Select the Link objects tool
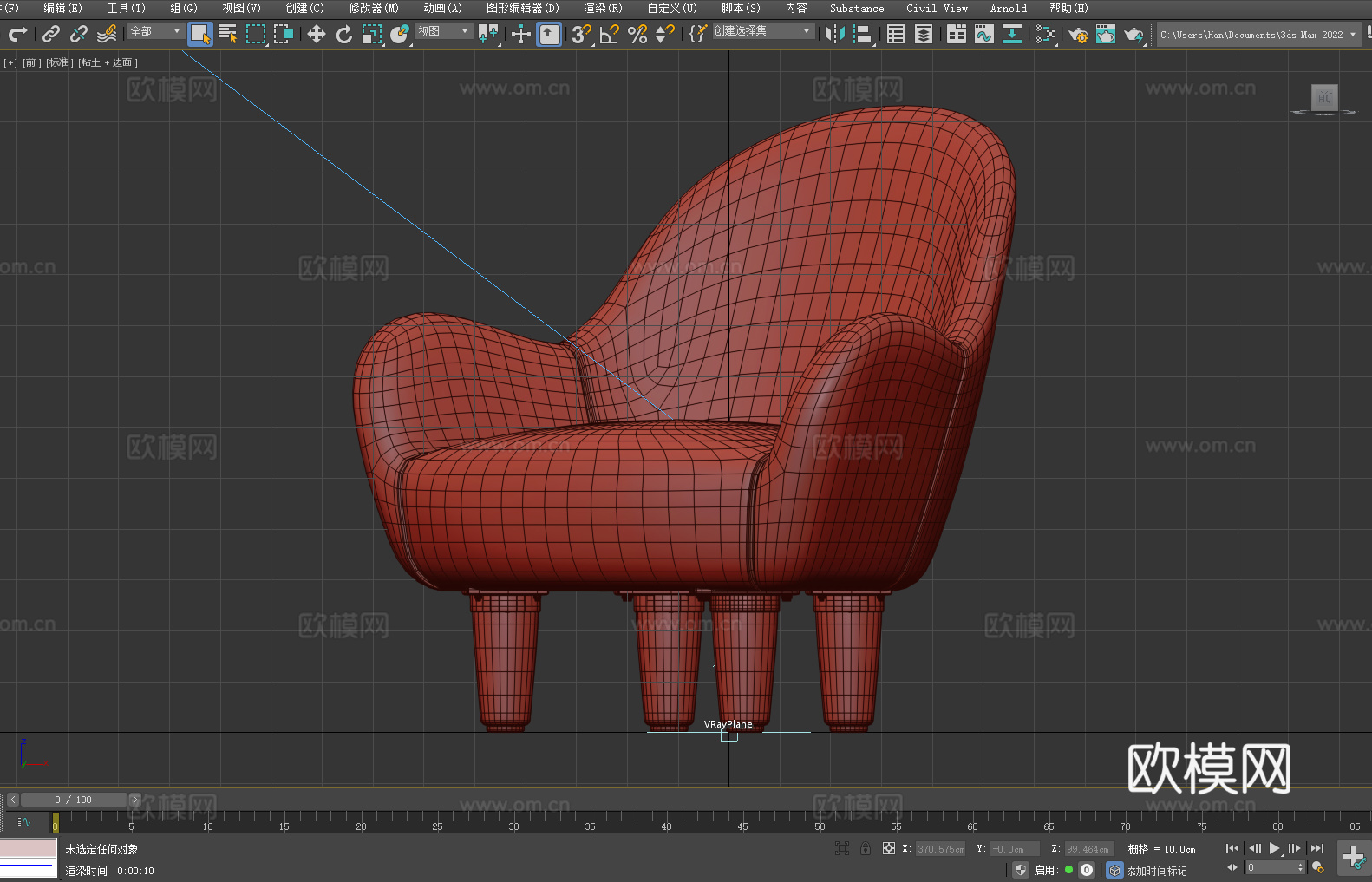The height and width of the screenshot is (882, 1372). (x=51, y=34)
